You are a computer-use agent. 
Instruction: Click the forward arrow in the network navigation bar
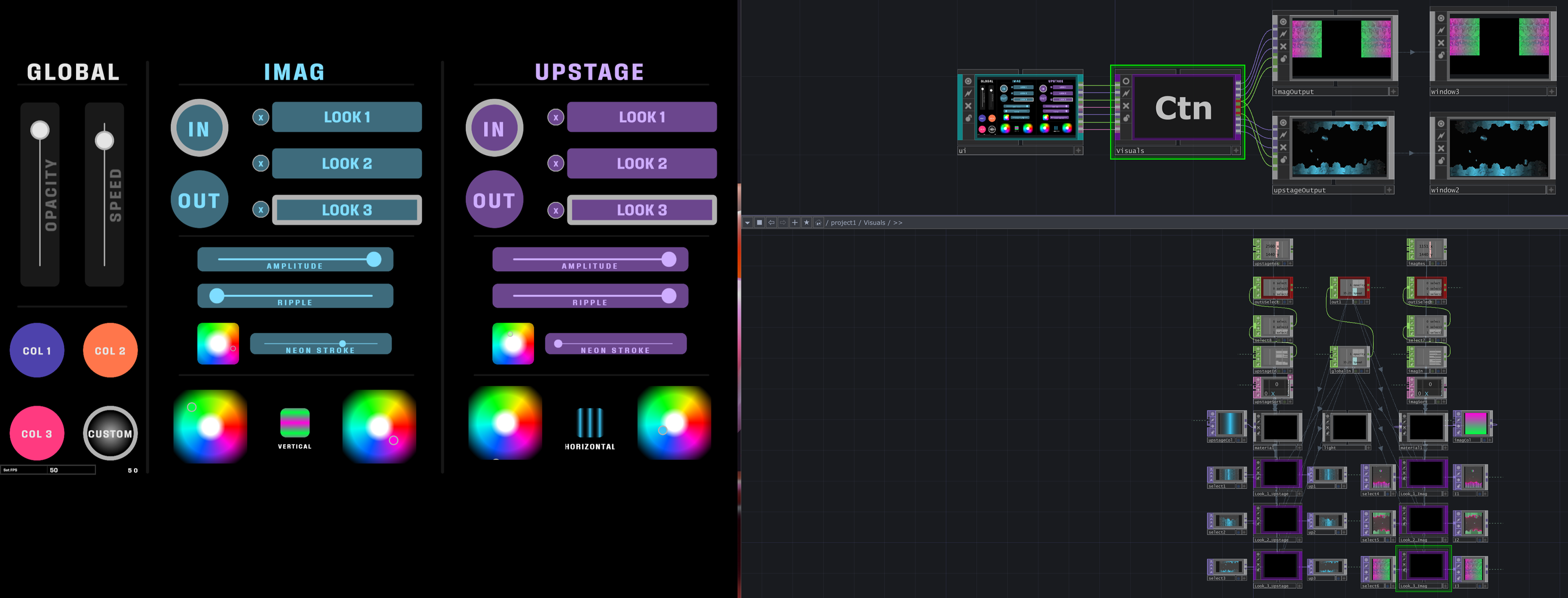[784, 222]
